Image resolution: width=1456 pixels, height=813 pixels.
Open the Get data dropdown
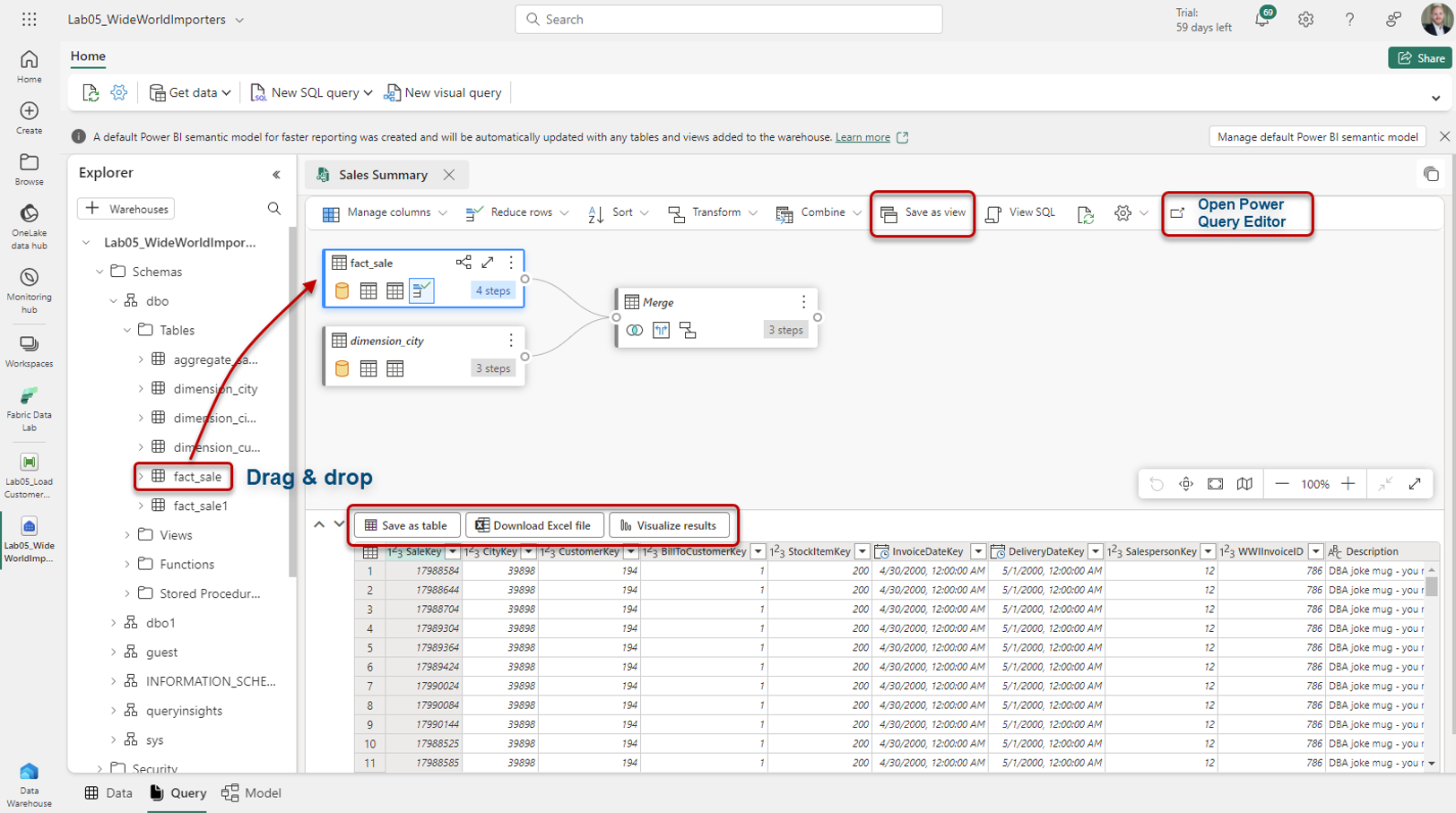190,92
